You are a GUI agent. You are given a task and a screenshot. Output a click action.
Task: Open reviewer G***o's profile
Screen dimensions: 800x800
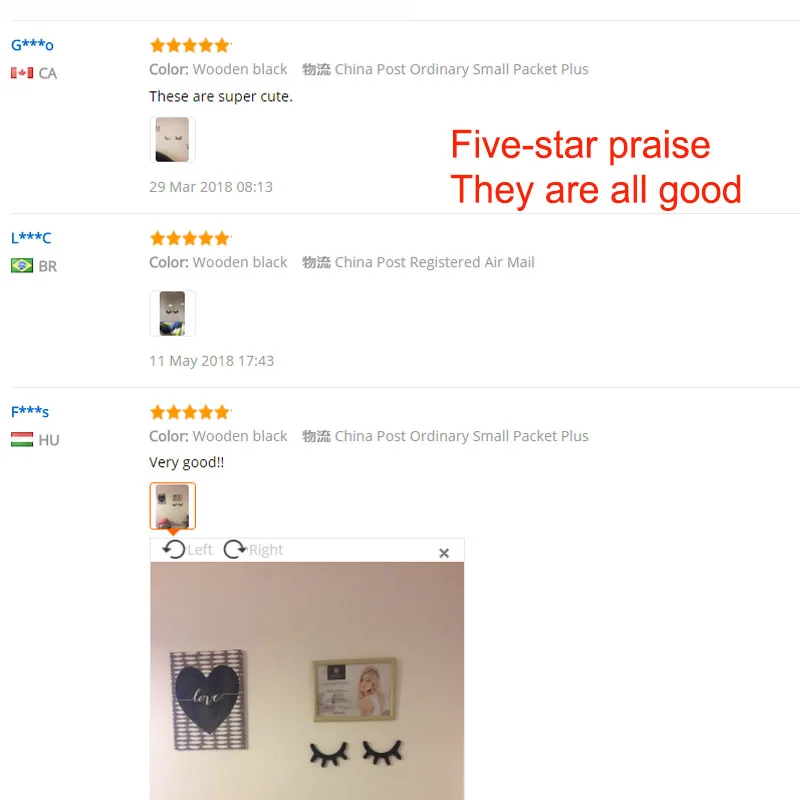[x=32, y=45]
